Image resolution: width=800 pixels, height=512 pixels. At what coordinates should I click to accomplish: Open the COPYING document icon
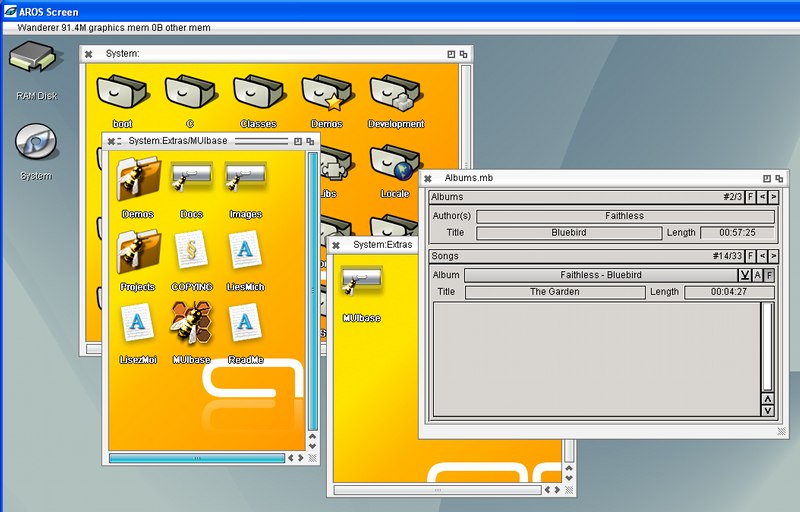(x=191, y=250)
